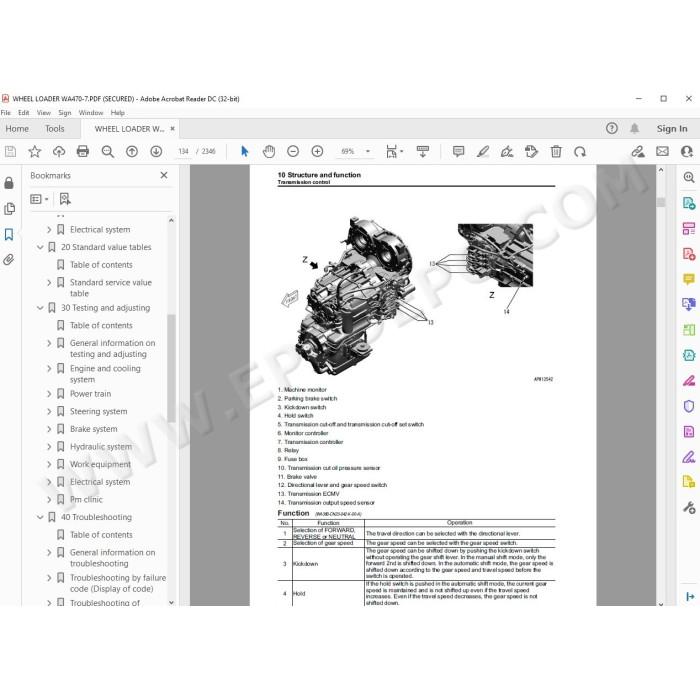The height and width of the screenshot is (700, 700).
Task: Expand the Work equipment bookmark
Action: (x=49, y=464)
